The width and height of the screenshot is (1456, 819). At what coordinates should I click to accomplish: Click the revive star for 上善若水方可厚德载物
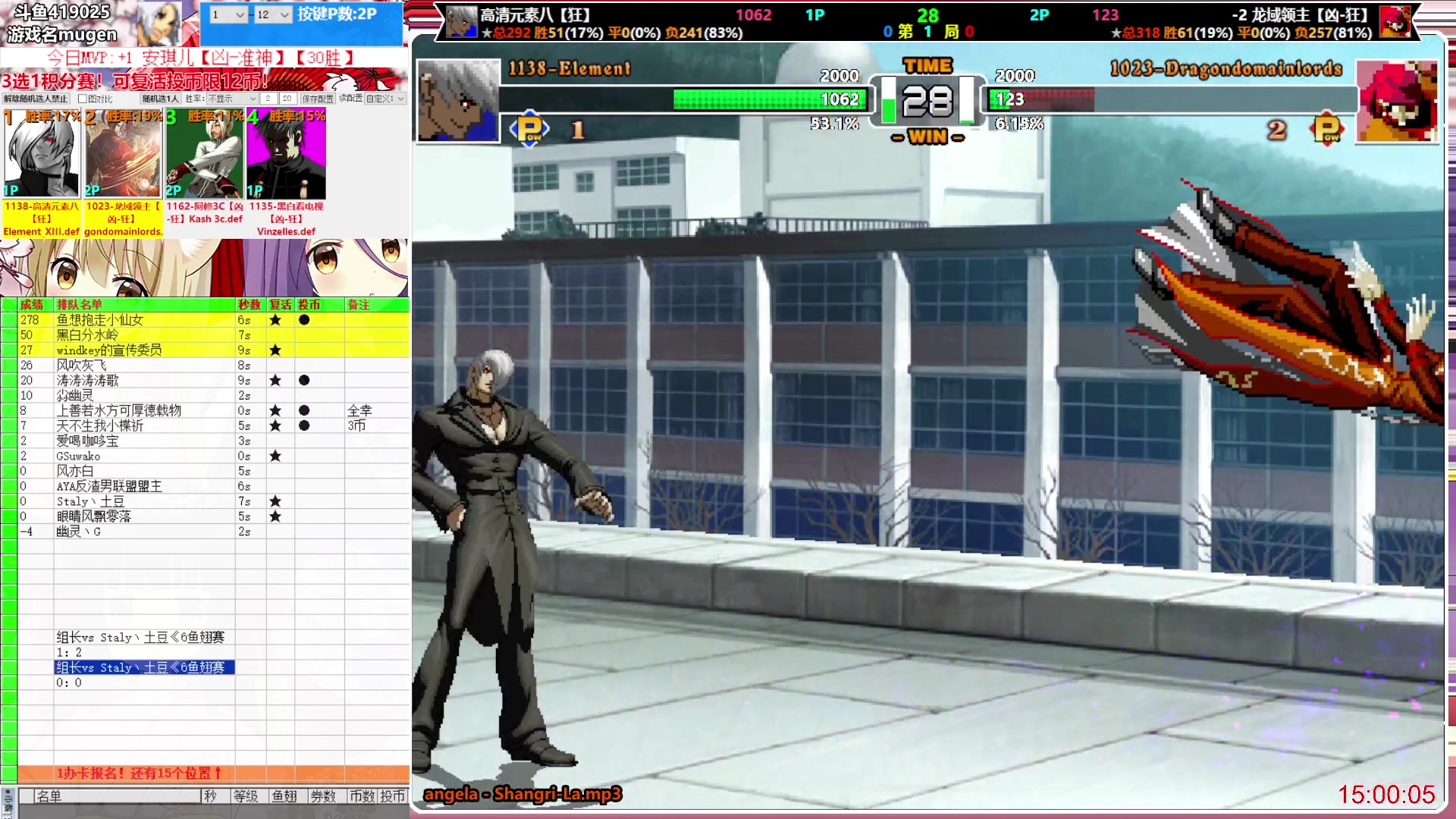click(275, 411)
